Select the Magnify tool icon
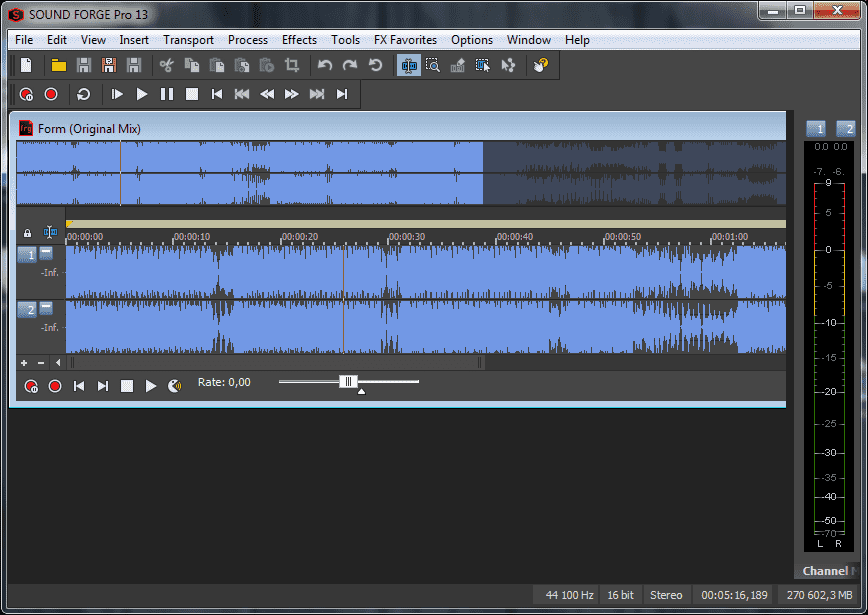Image resolution: width=868 pixels, height=615 pixels. pyautogui.click(x=433, y=65)
